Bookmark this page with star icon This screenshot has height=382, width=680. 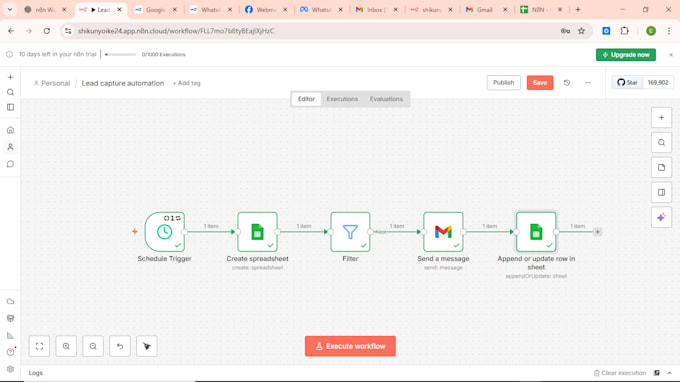(582, 31)
